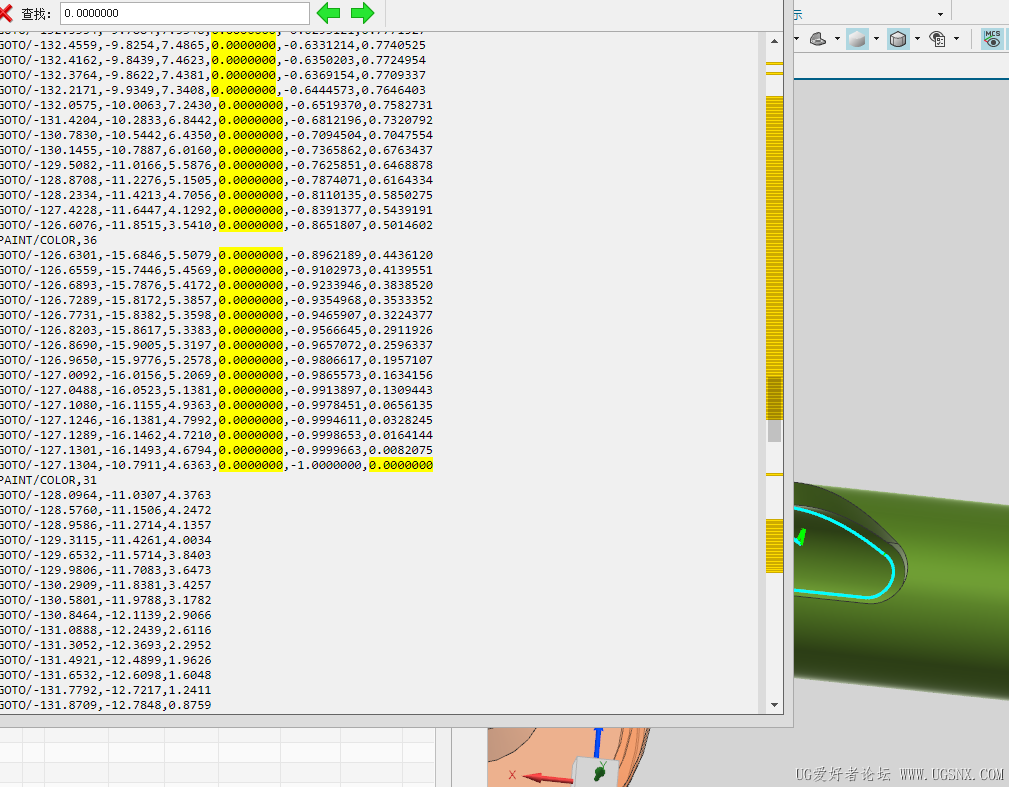The image size is (1009, 787).
Task: Click the MCS display icon
Action: pyautogui.click(x=992, y=39)
